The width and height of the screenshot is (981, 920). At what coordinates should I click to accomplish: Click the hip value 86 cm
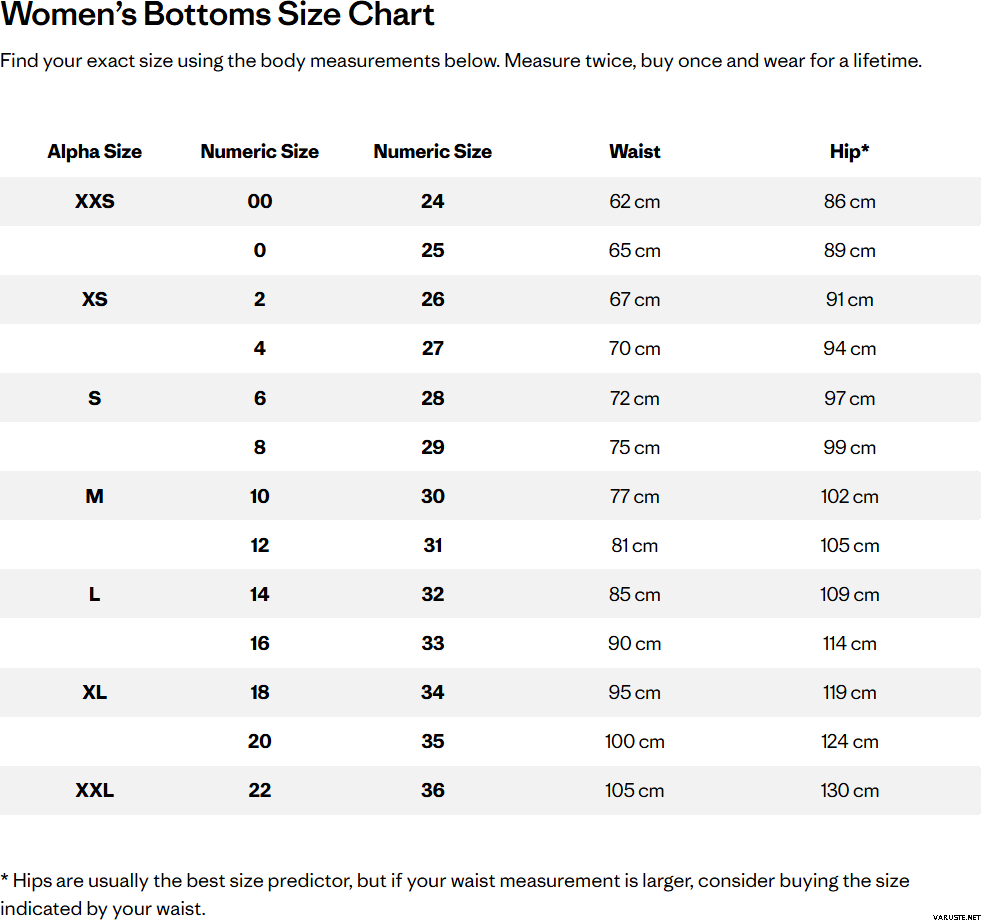[849, 201]
